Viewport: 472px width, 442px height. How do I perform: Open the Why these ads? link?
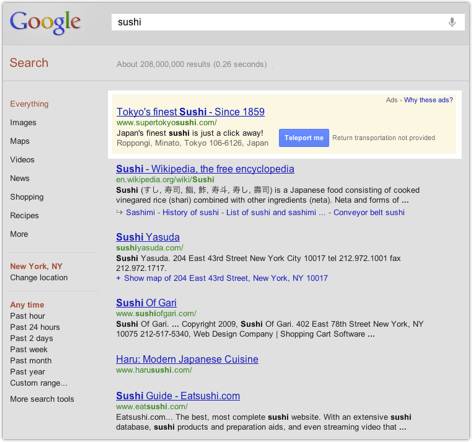click(x=428, y=100)
